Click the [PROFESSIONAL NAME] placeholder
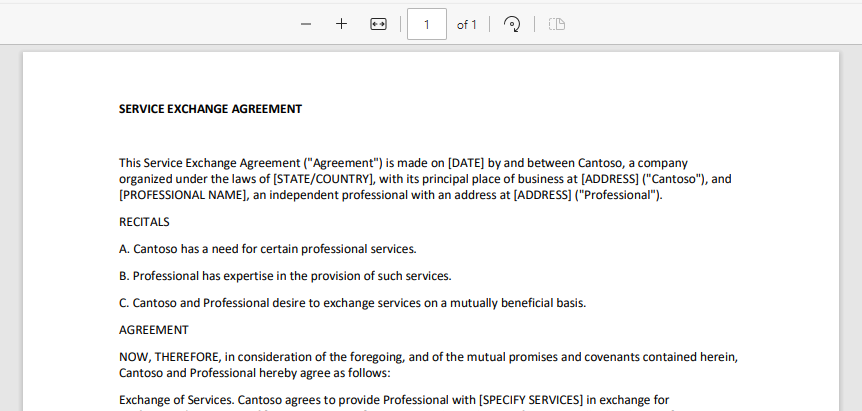The image size is (862, 411). coord(182,195)
